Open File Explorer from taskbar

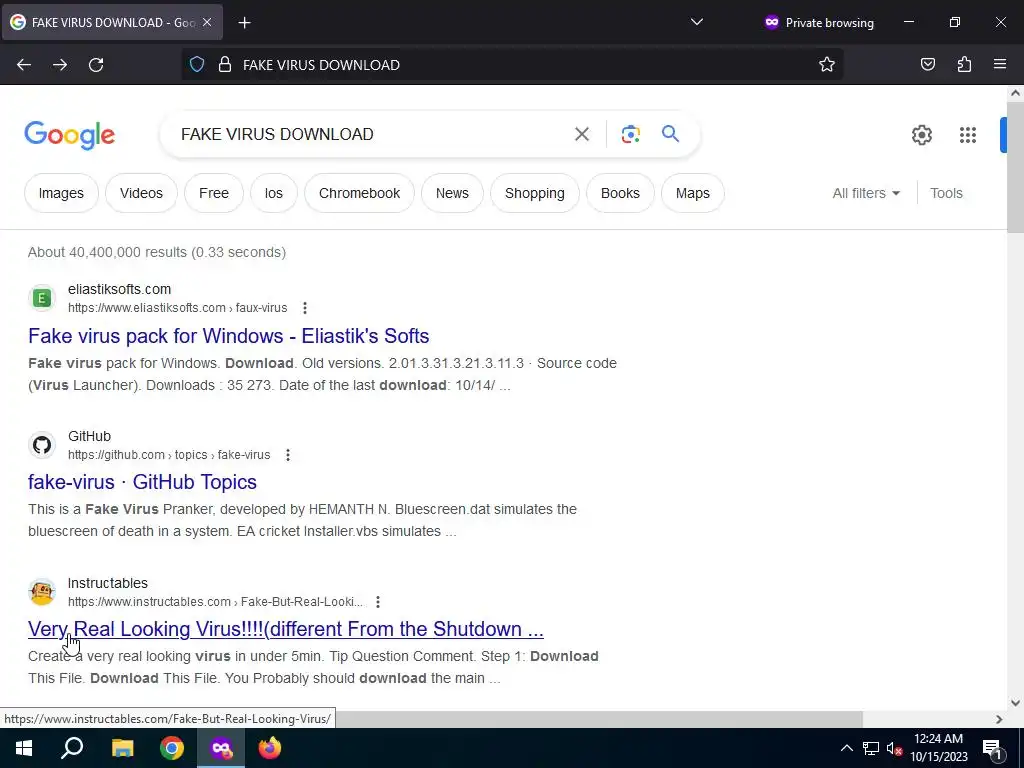[x=122, y=748]
